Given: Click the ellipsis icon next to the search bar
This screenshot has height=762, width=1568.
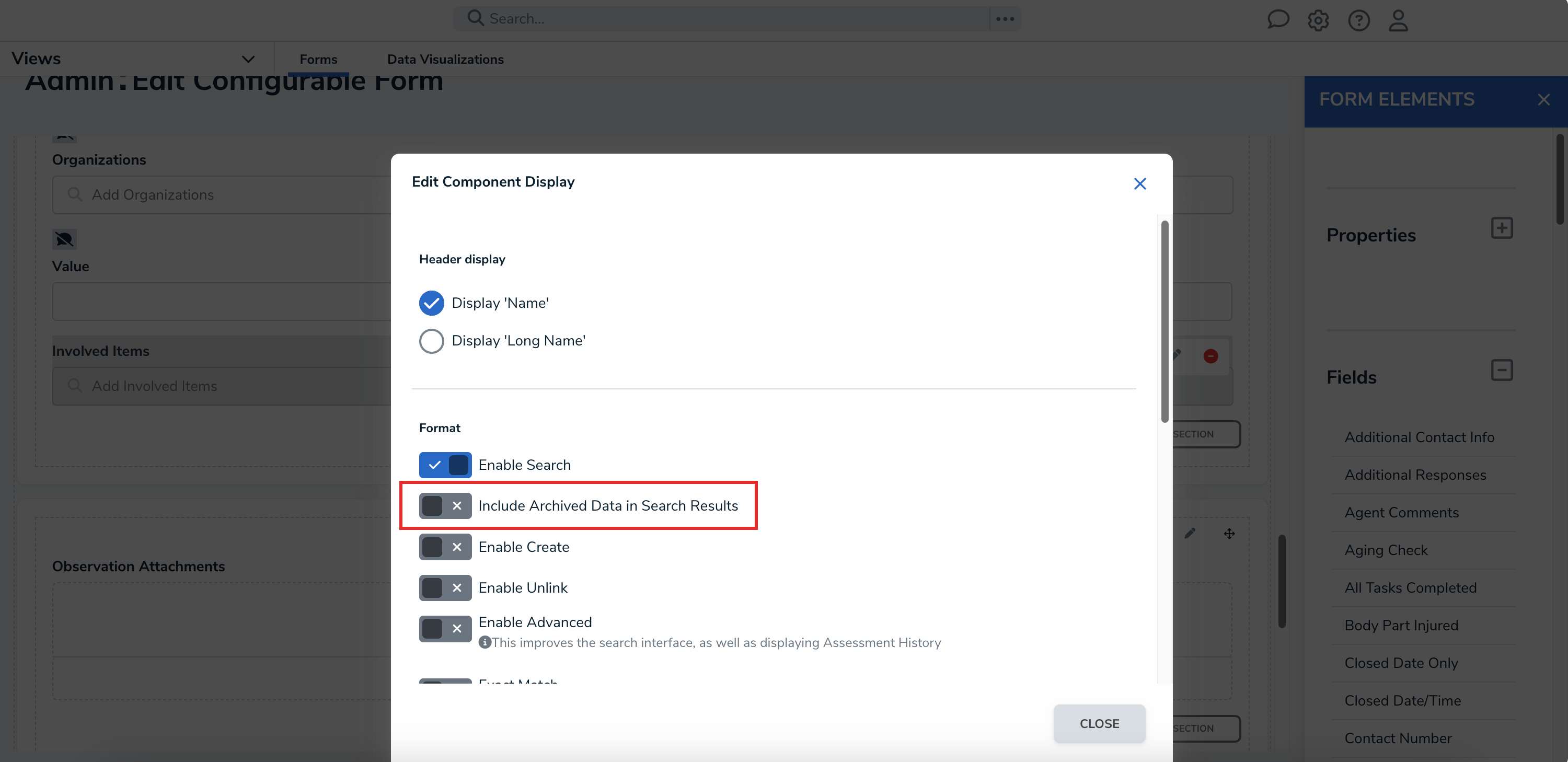Looking at the screenshot, I should pyautogui.click(x=1005, y=18).
